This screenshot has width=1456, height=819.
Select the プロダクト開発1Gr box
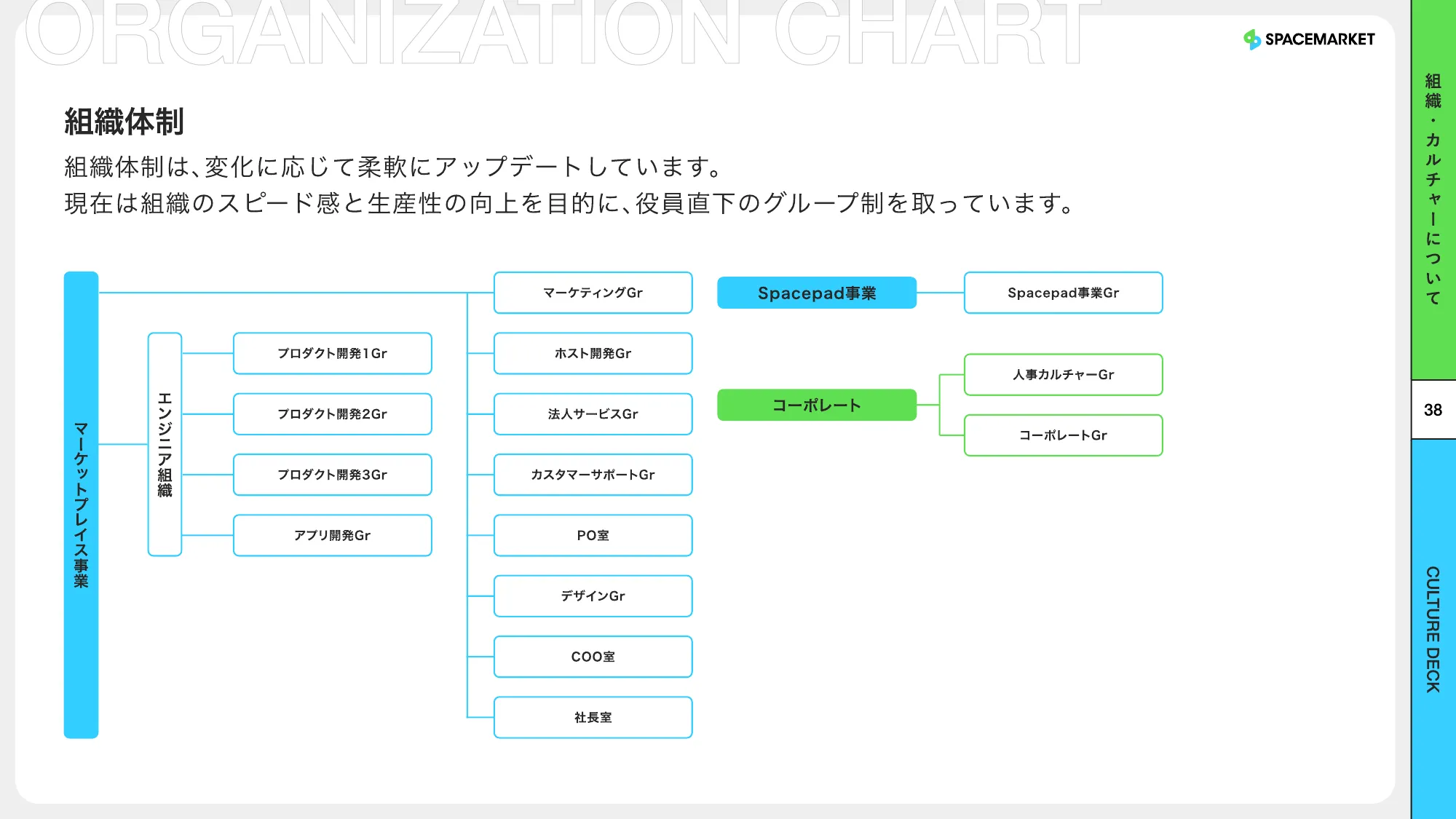click(333, 353)
